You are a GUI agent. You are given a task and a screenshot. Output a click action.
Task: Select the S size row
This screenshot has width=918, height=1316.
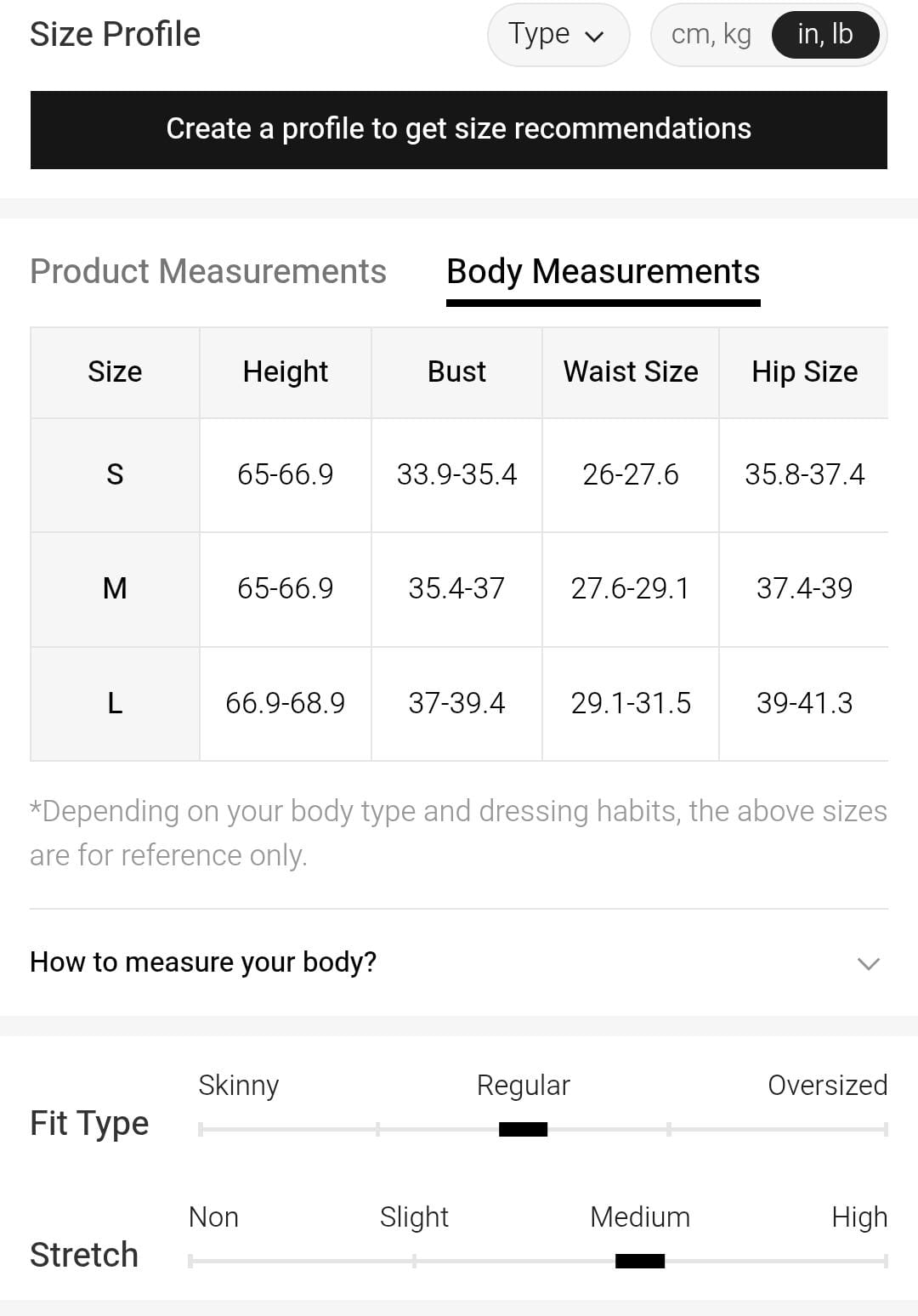pyautogui.click(x=115, y=474)
